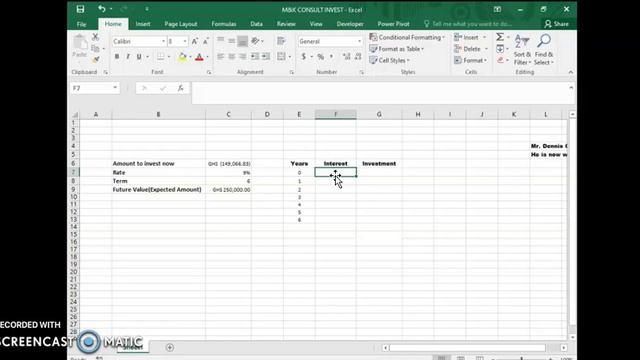Increase decimal places

coord(347,57)
